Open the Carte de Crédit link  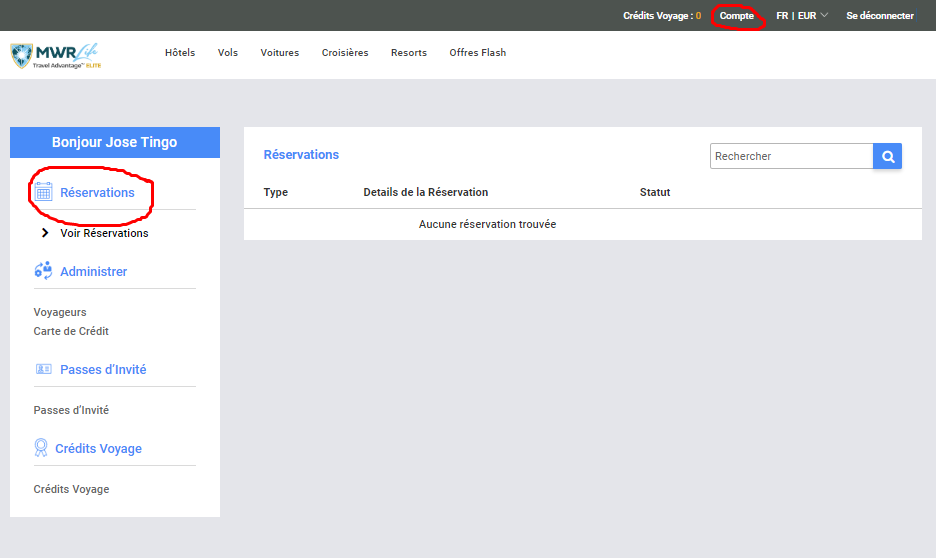pyautogui.click(x=71, y=331)
